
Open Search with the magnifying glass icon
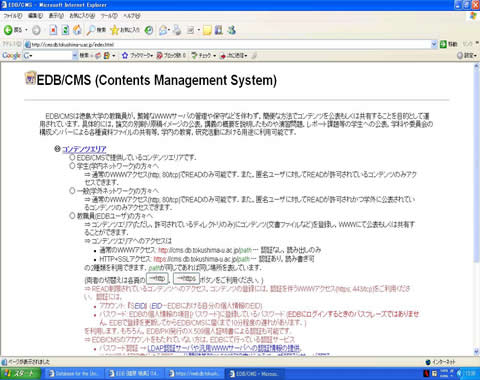tap(96, 30)
